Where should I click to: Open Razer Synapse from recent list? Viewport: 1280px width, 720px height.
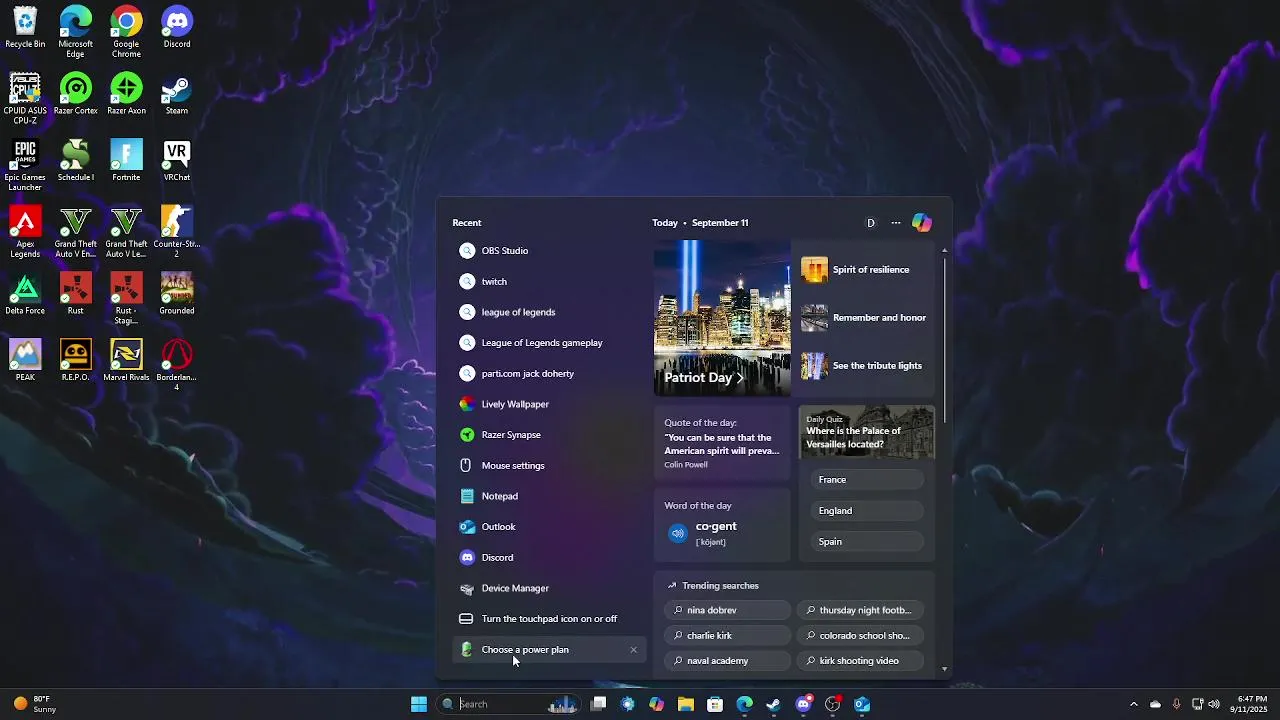pos(549,435)
